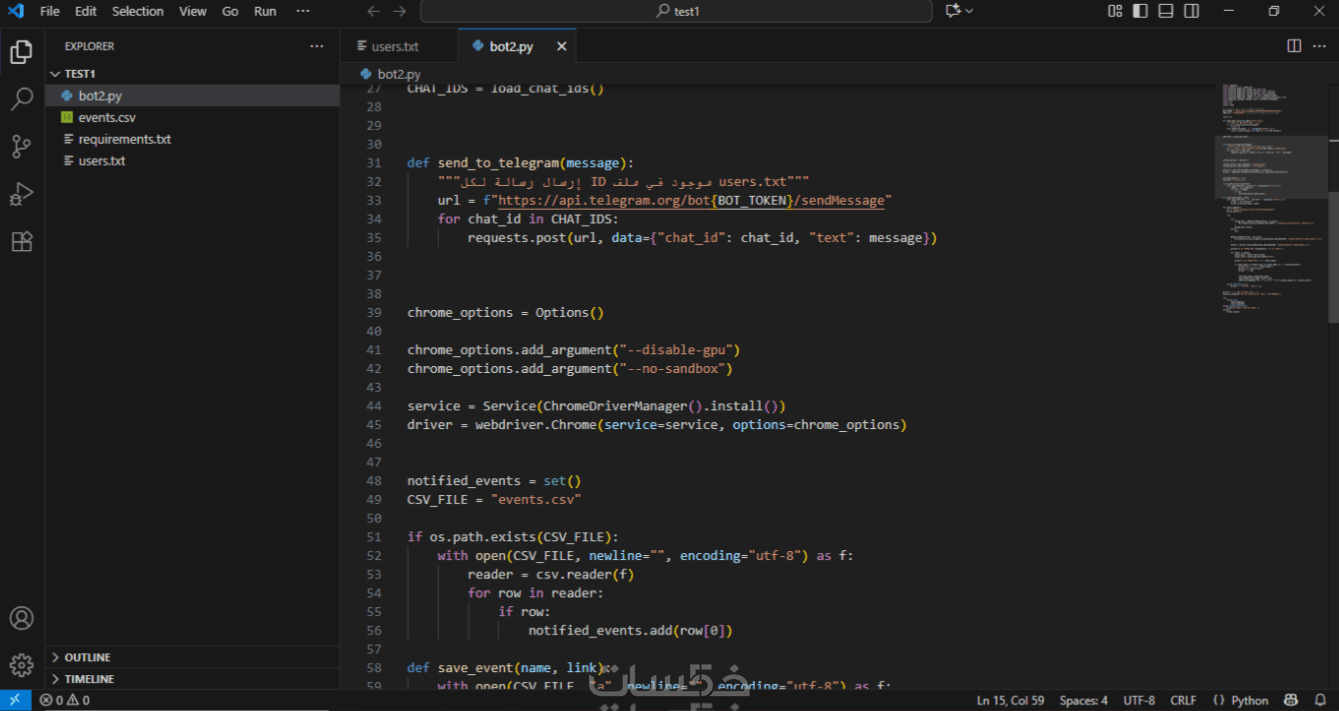Switch to the users.txt tab
The height and width of the screenshot is (711, 1339).
(395, 46)
